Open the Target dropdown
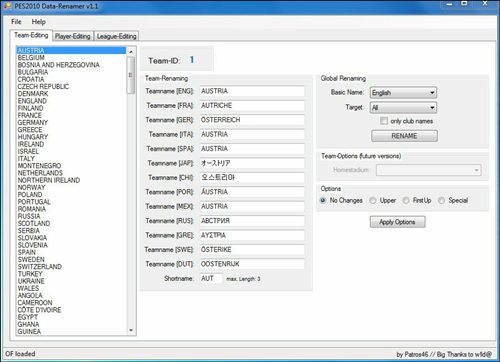500x362 pixels. point(403,107)
